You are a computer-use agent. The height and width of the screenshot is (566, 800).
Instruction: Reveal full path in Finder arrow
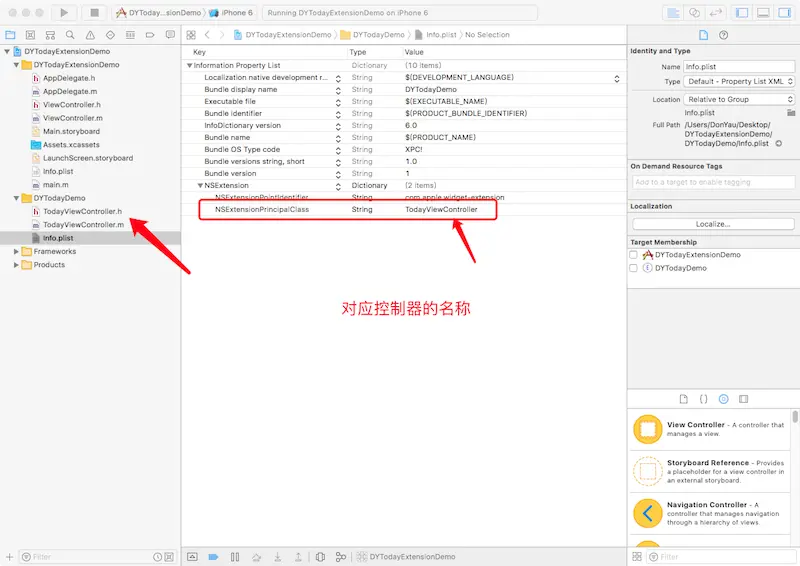pyautogui.click(x=779, y=144)
